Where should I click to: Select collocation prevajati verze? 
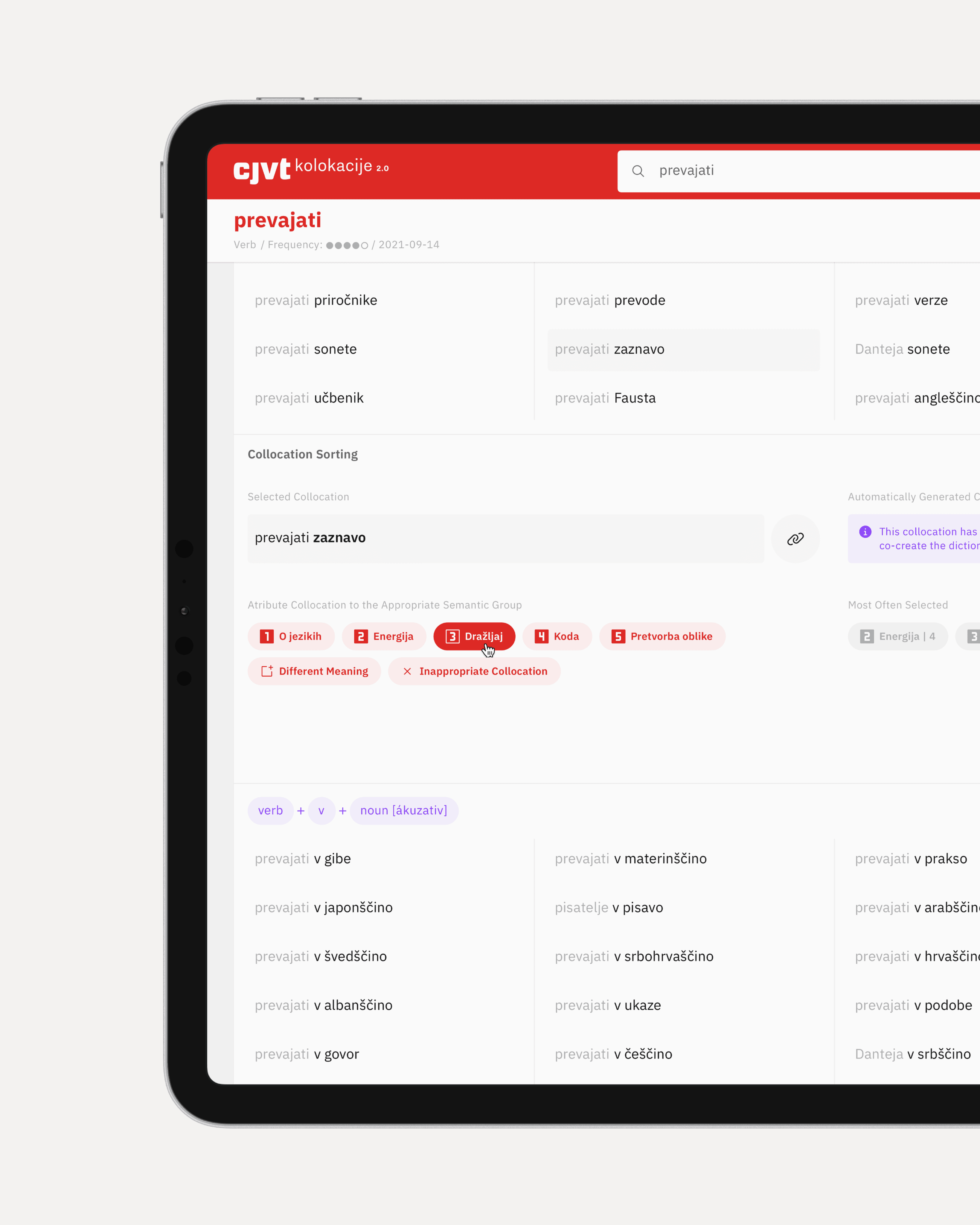coord(901,300)
